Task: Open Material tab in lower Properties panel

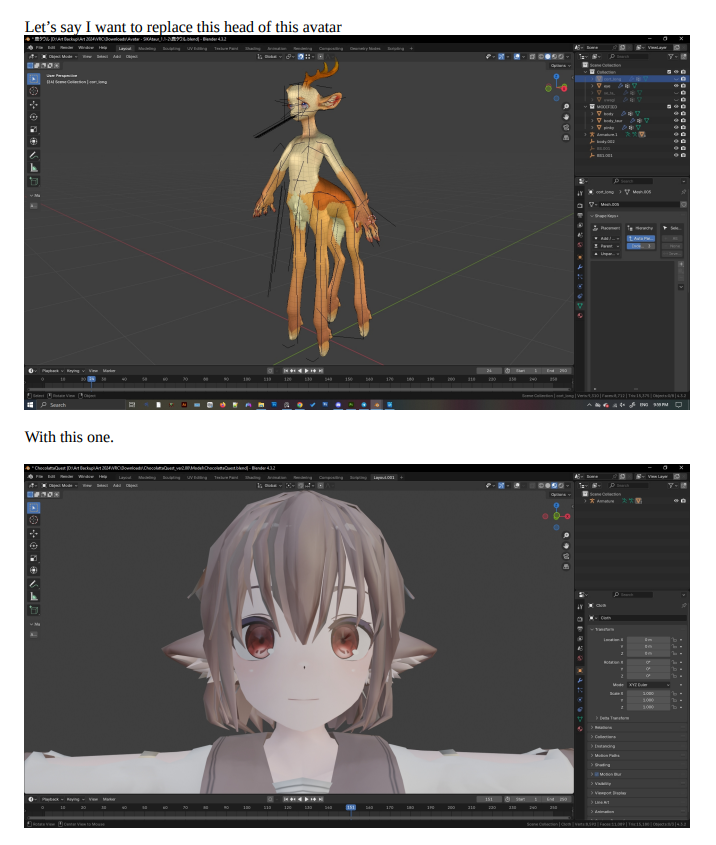Action: tap(580, 729)
